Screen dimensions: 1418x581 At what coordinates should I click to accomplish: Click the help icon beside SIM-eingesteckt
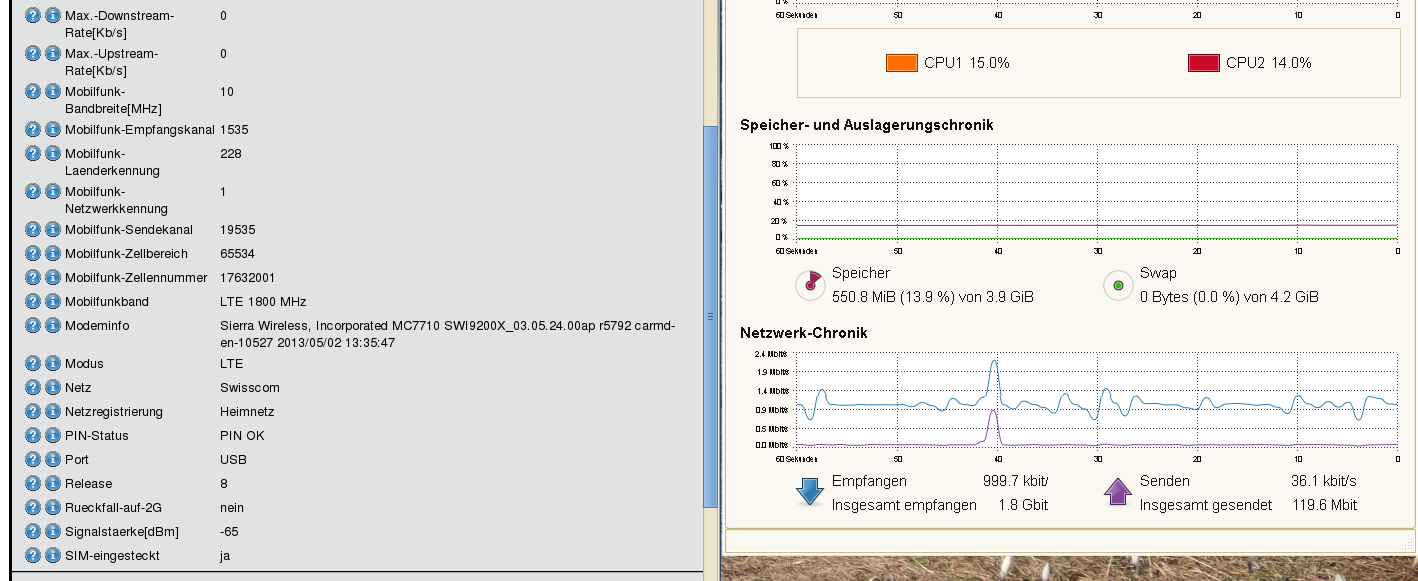(x=33, y=556)
